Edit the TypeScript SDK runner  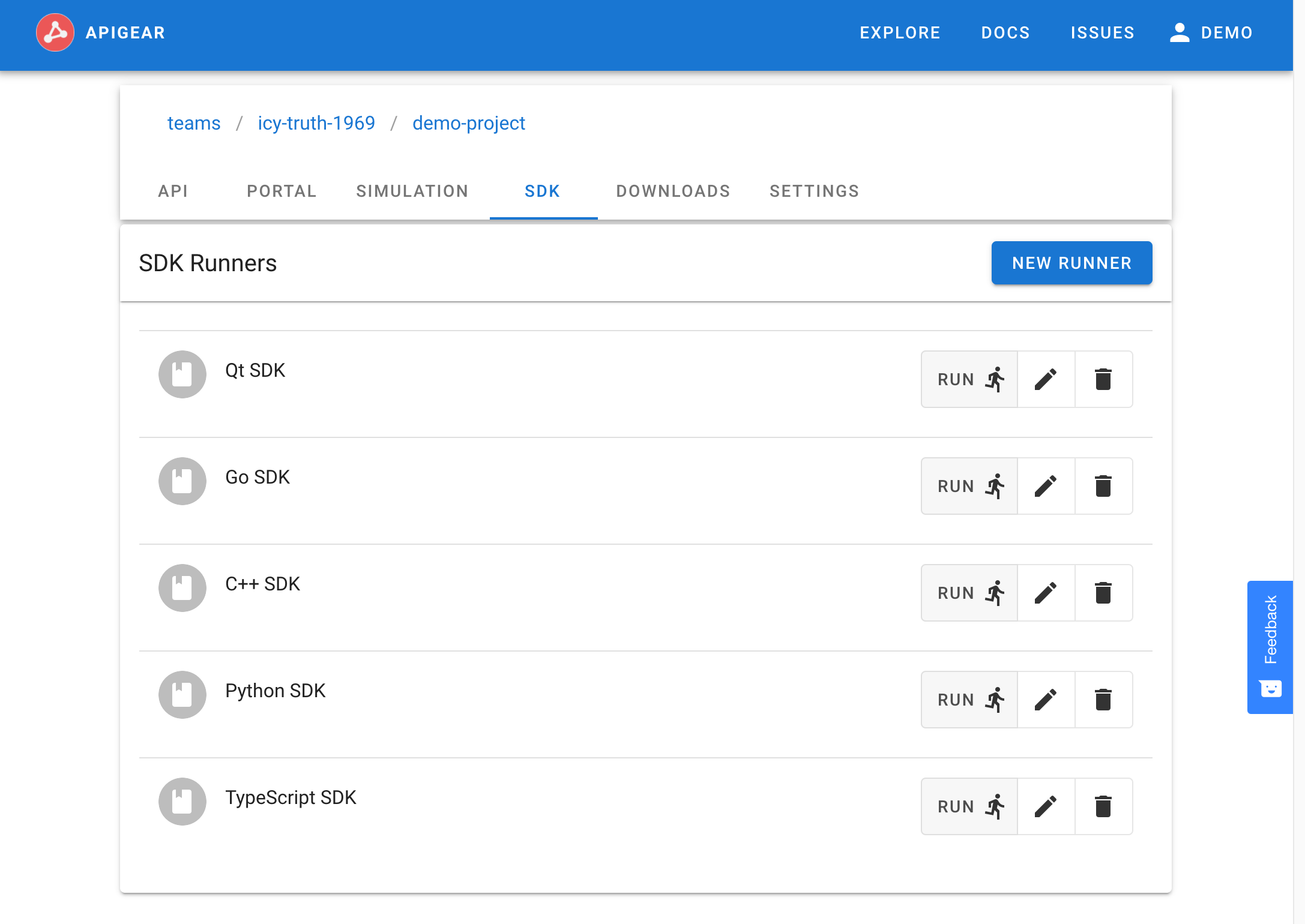pos(1044,806)
